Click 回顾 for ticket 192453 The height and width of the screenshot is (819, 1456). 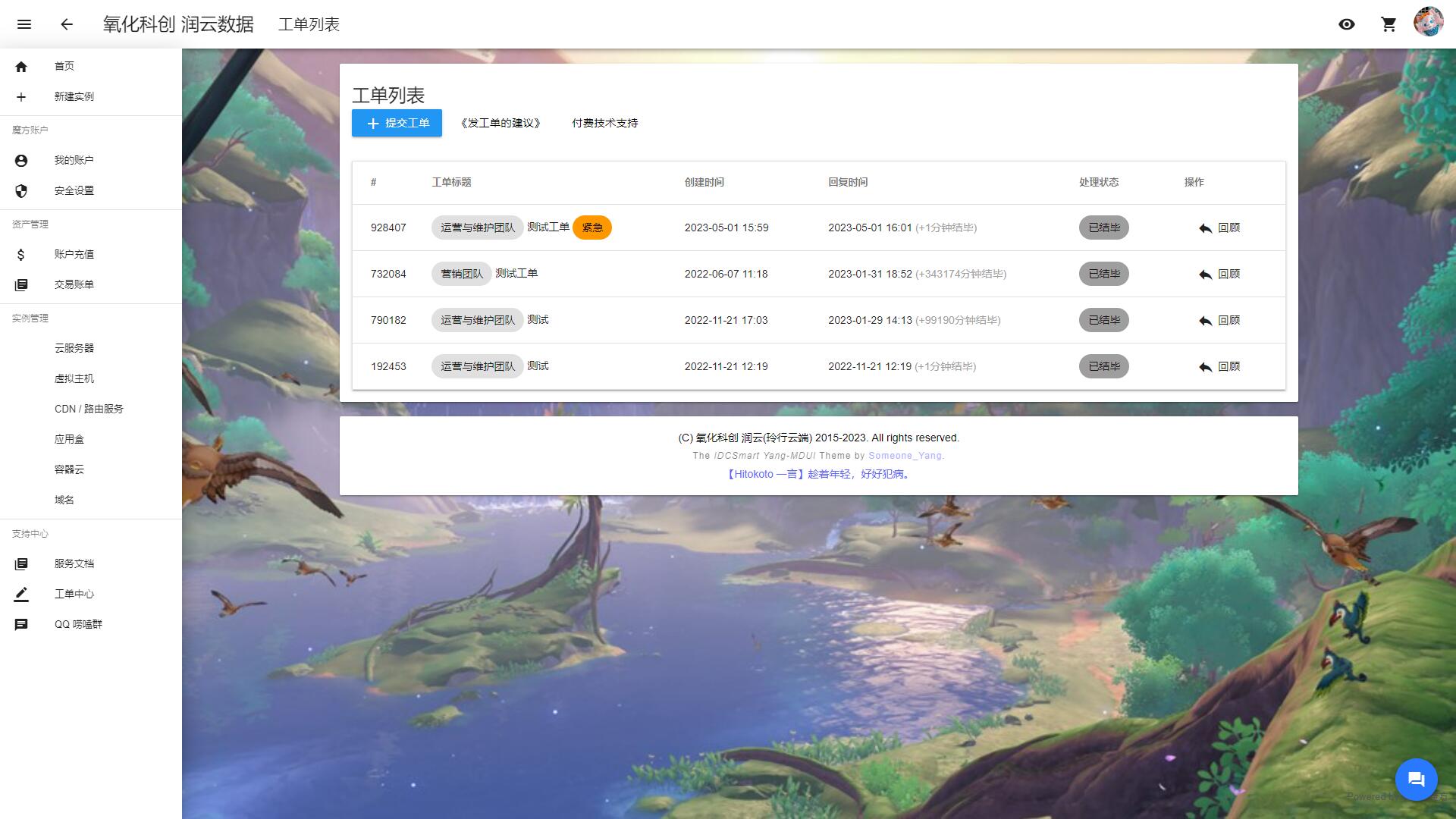click(x=1219, y=366)
